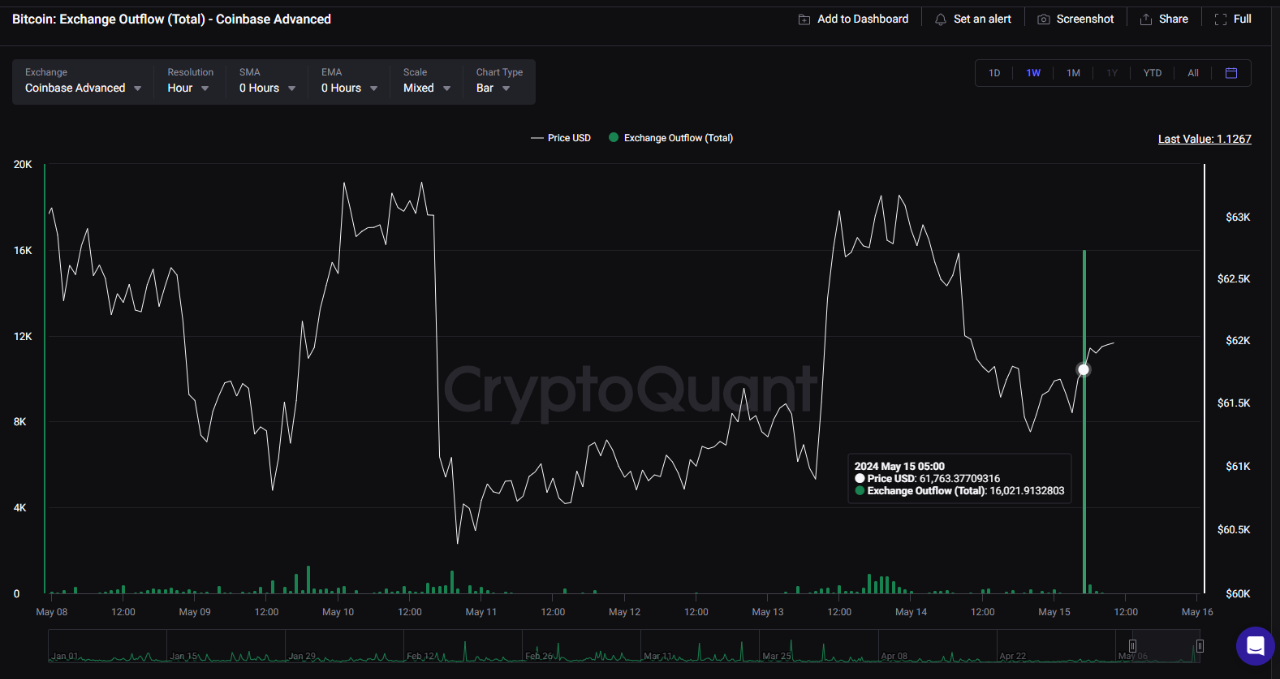Open the SMA hours dropdown
Image resolution: width=1280 pixels, height=679 pixels.
266,87
